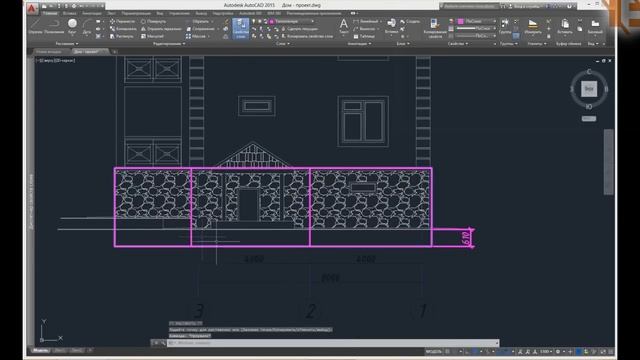Select the Line (Отрезок) tool

tap(36, 27)
